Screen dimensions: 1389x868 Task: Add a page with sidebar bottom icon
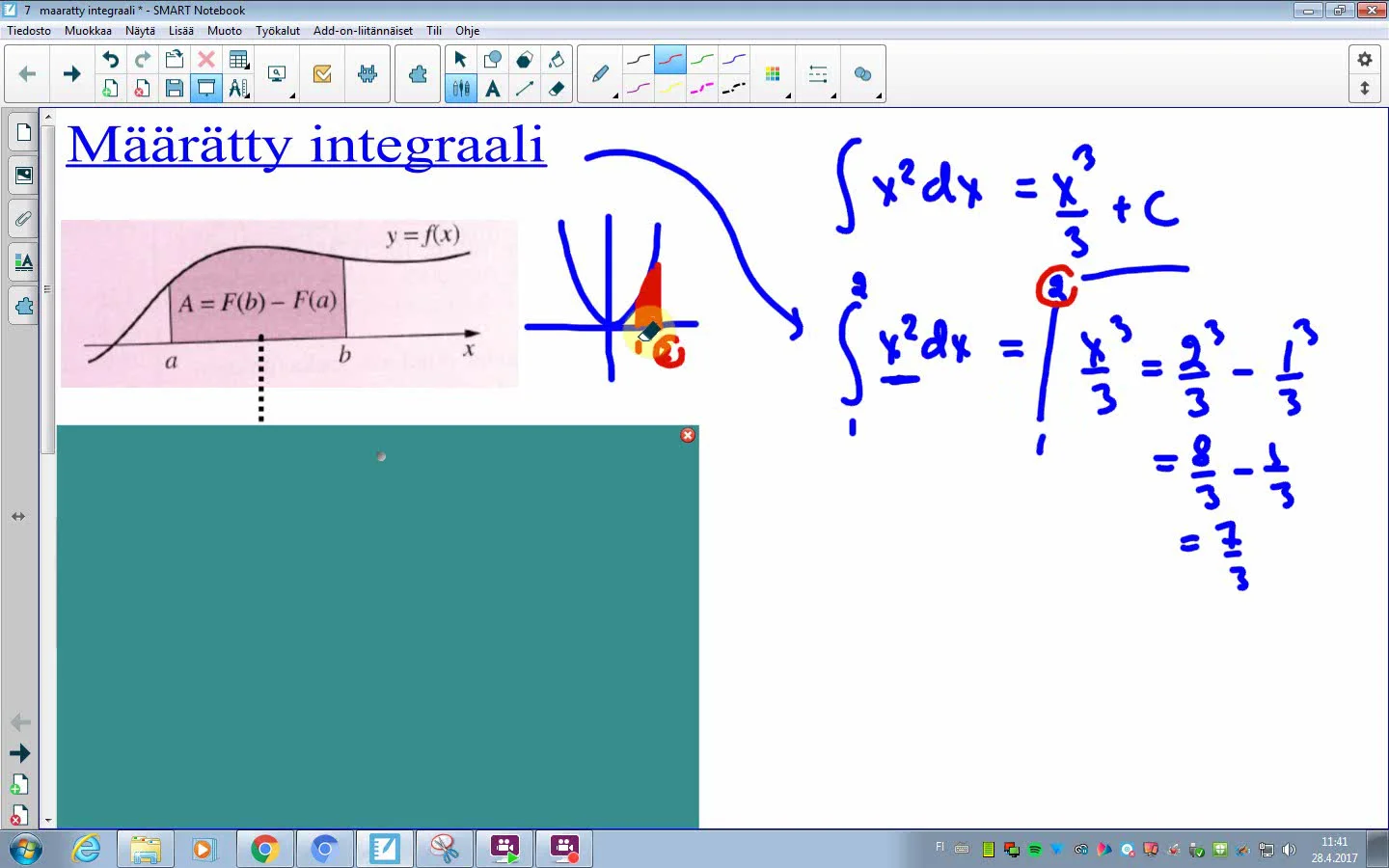[20, 784]
